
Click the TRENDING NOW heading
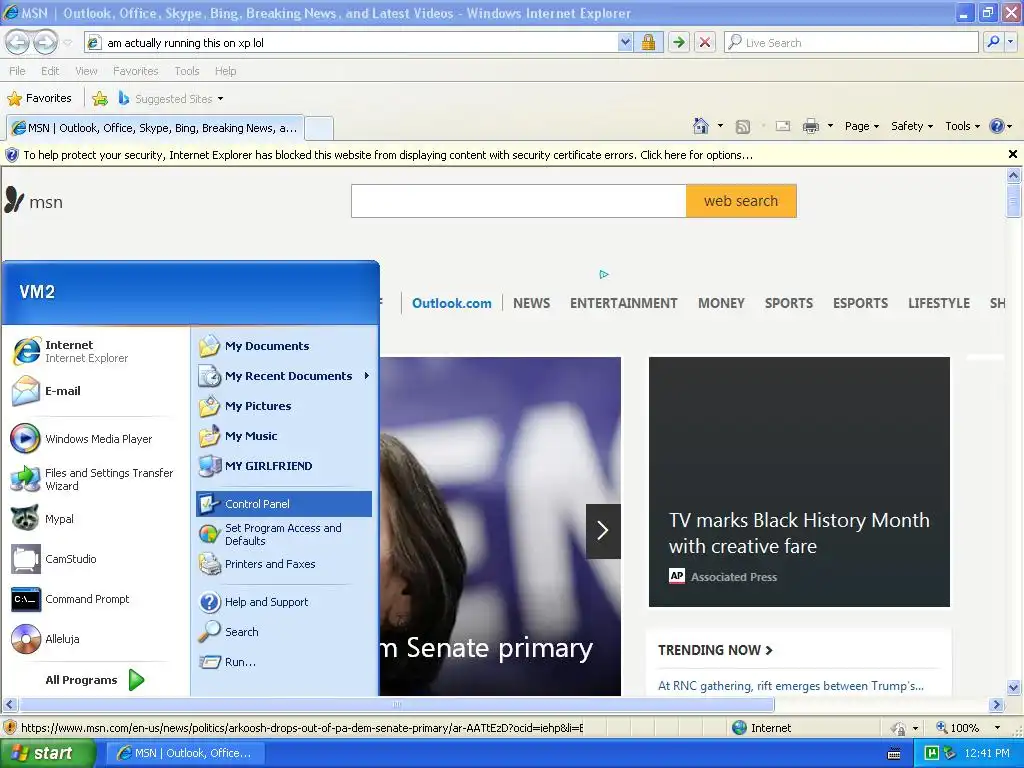715,650
